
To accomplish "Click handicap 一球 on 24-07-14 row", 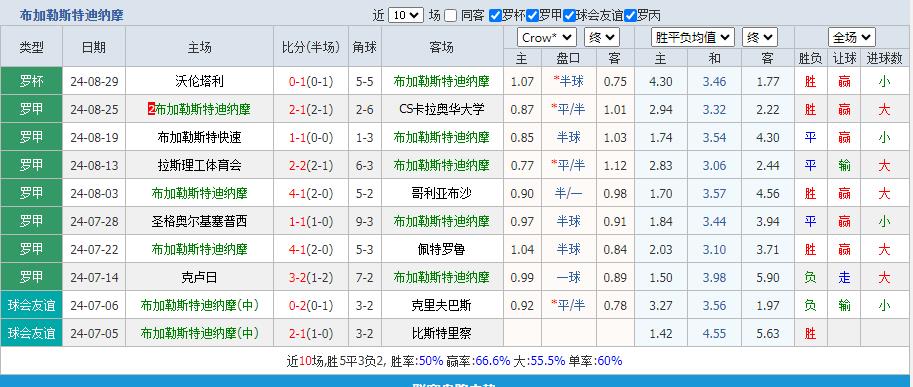I will click(568, 278).
